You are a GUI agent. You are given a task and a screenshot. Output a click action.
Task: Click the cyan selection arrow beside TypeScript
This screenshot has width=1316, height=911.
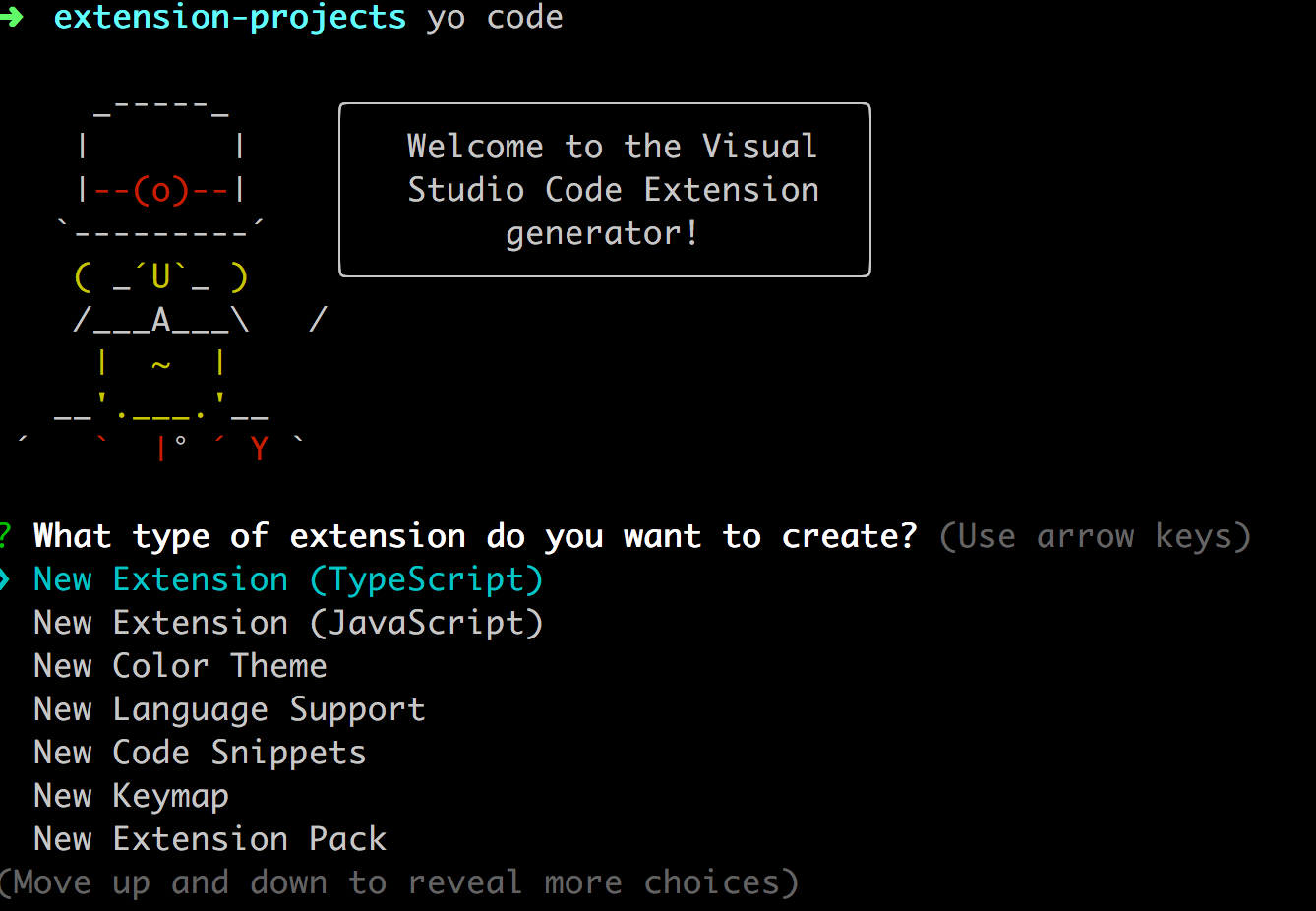pyautogui.click(x=5, y=579)
